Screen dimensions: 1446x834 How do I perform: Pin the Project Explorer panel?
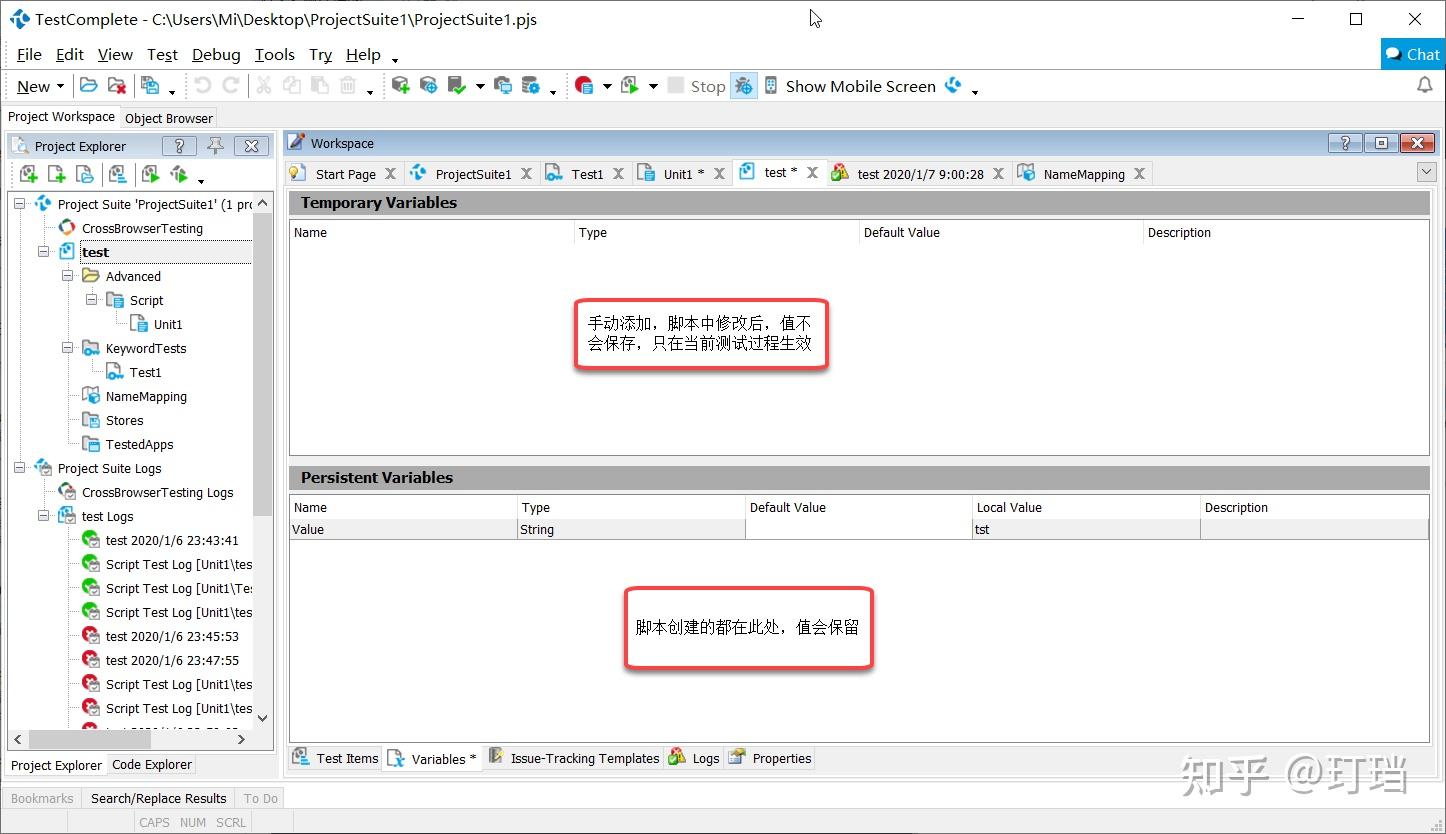(215, 146)
